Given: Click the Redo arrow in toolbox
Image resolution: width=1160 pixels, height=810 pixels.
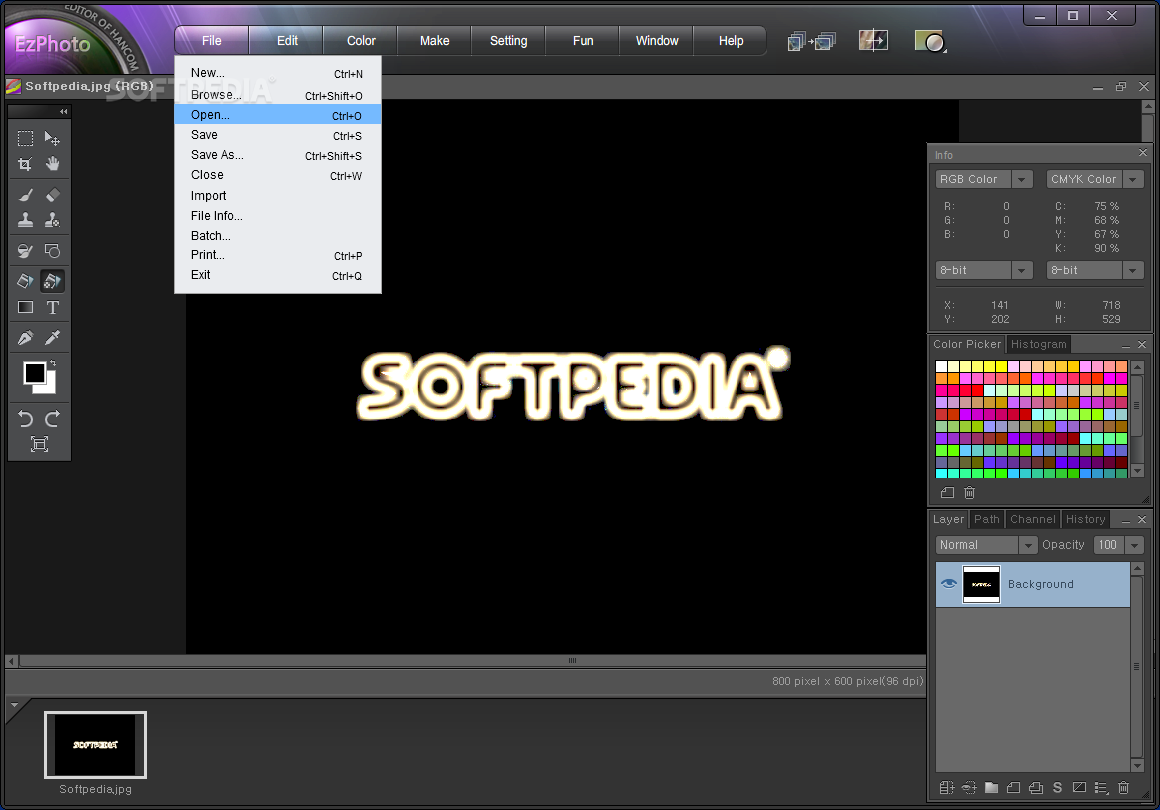Looking at the screenshot, I should coord(53,419).
